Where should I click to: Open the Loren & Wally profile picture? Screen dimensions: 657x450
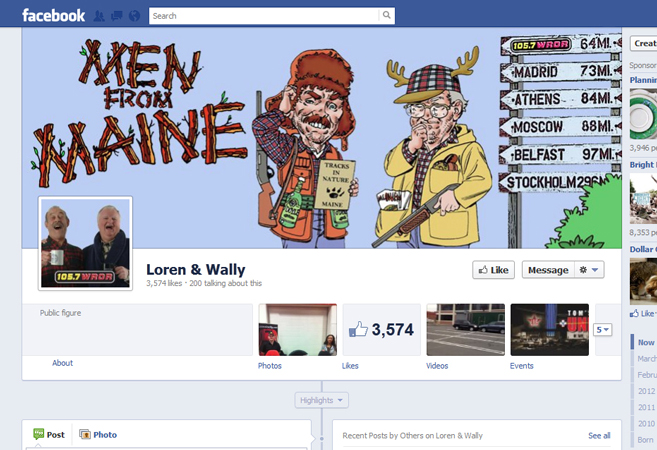85,243
